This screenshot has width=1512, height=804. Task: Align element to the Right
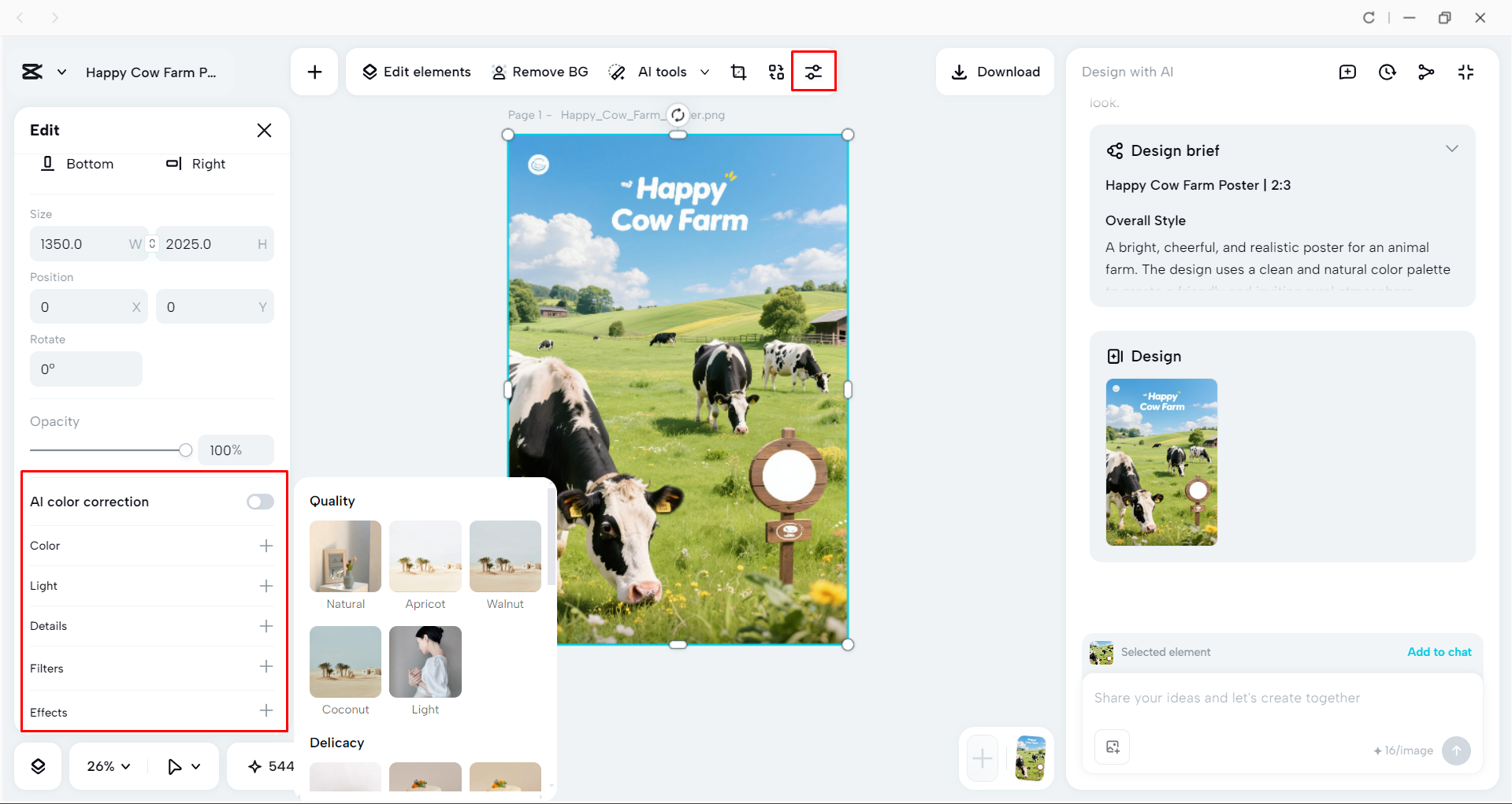(195, 164)
